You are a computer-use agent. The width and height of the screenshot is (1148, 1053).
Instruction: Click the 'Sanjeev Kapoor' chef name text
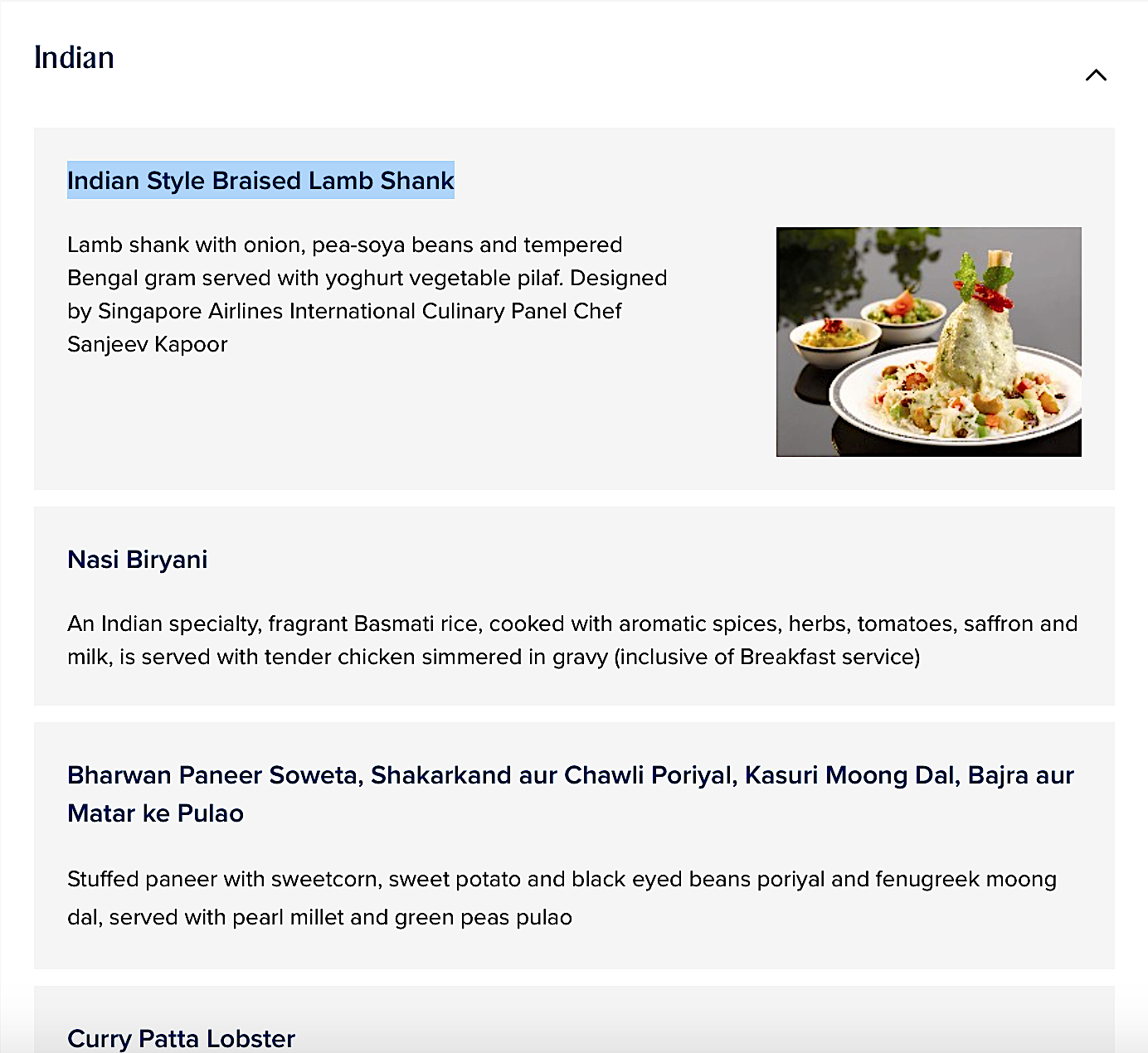[x=148, y=344]
